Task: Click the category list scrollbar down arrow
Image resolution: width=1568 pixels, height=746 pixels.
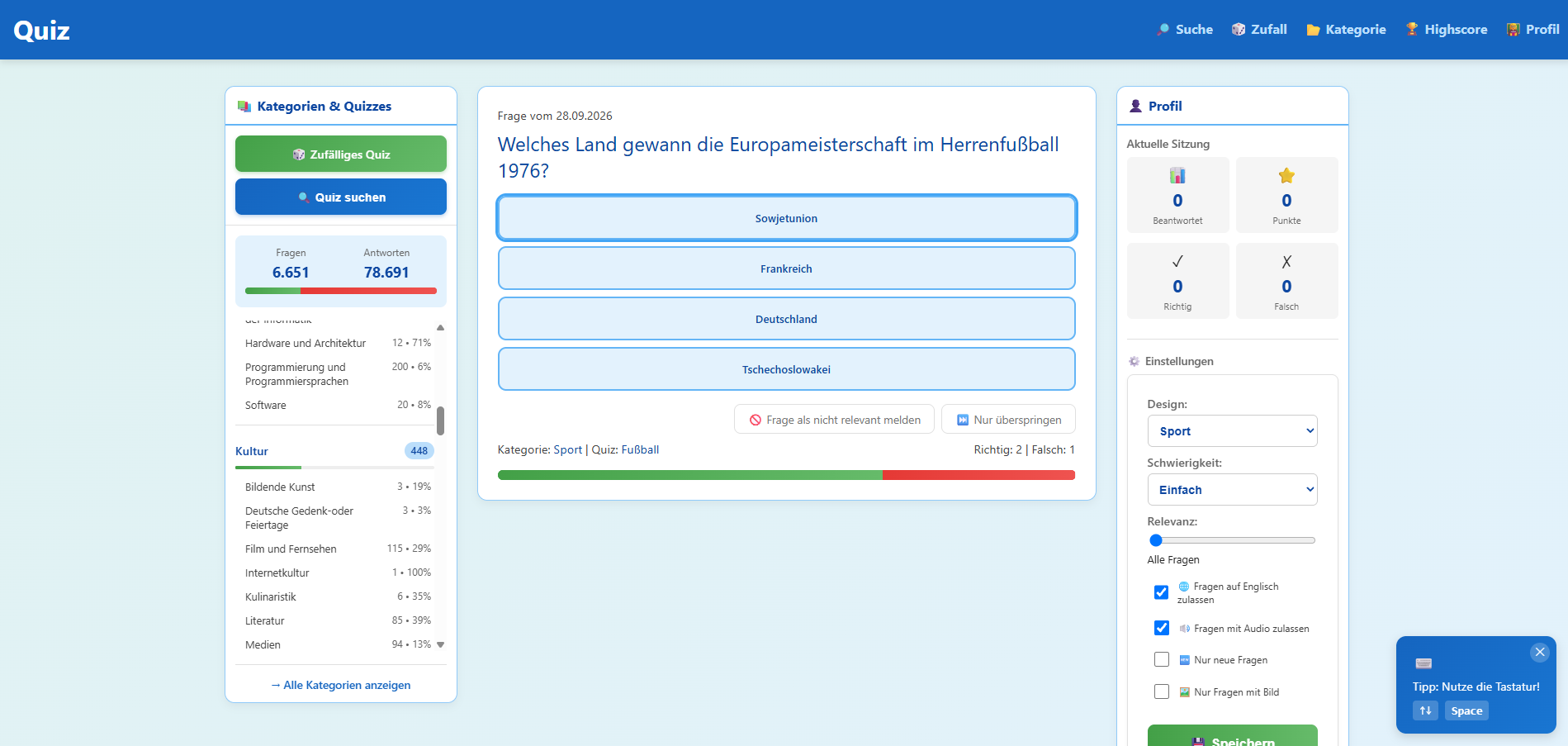Action: (440, 644)
